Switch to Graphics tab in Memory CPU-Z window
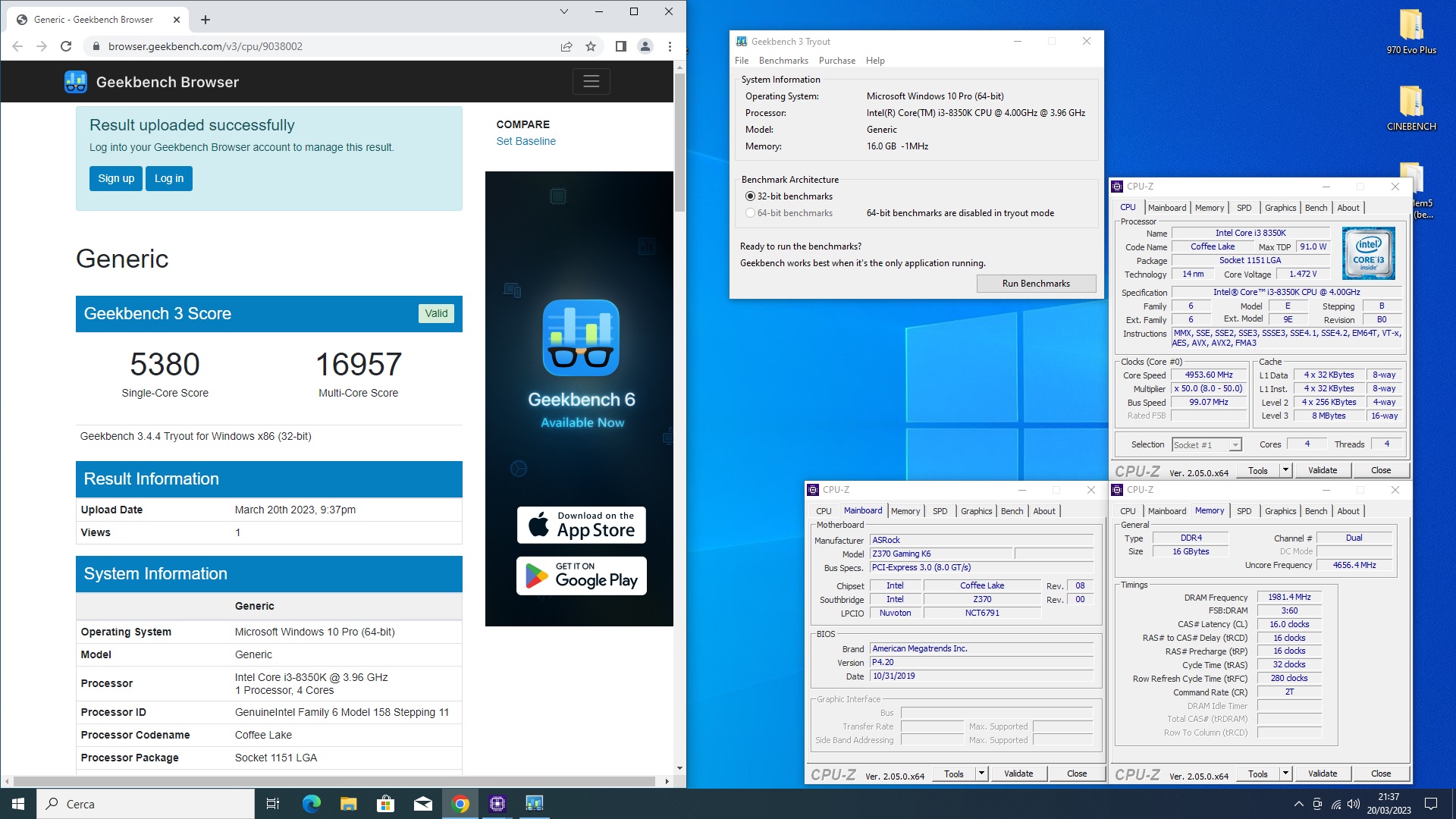This screenshot has height=819, width=1456. tap(1280, 511)
